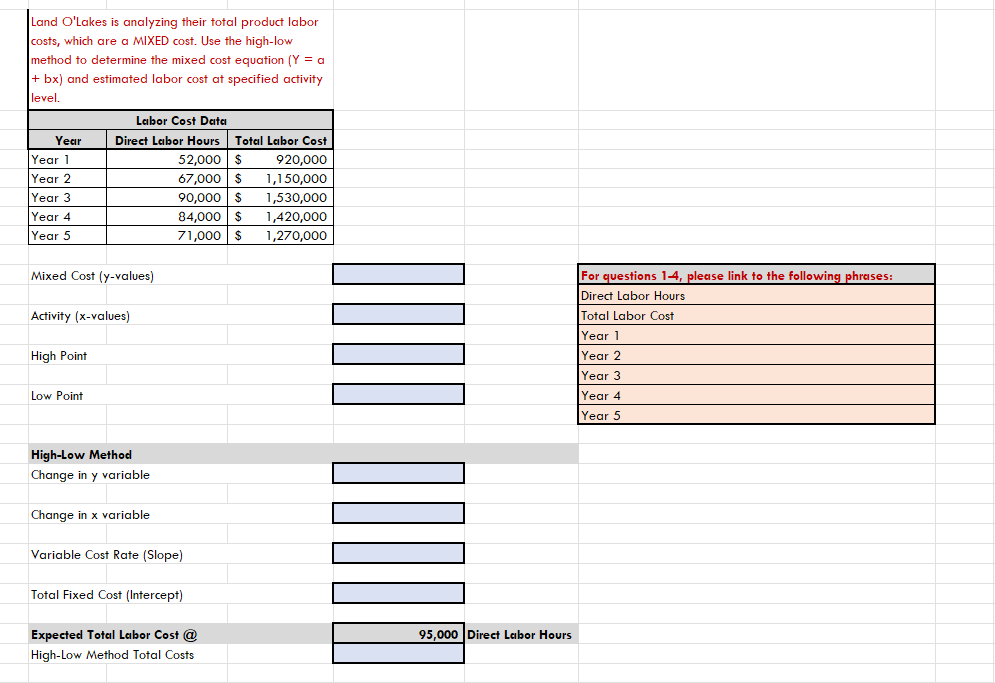Click the High Point entry cell
The width and height of the screenshot is (995, 683).
[397, 353]
